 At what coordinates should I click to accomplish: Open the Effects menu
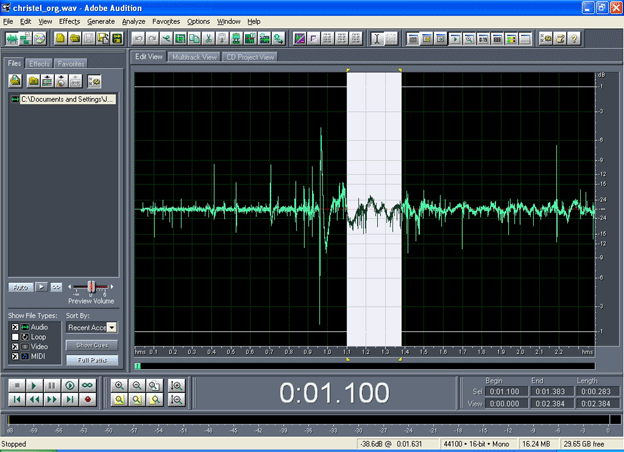(x=69, y=21)
